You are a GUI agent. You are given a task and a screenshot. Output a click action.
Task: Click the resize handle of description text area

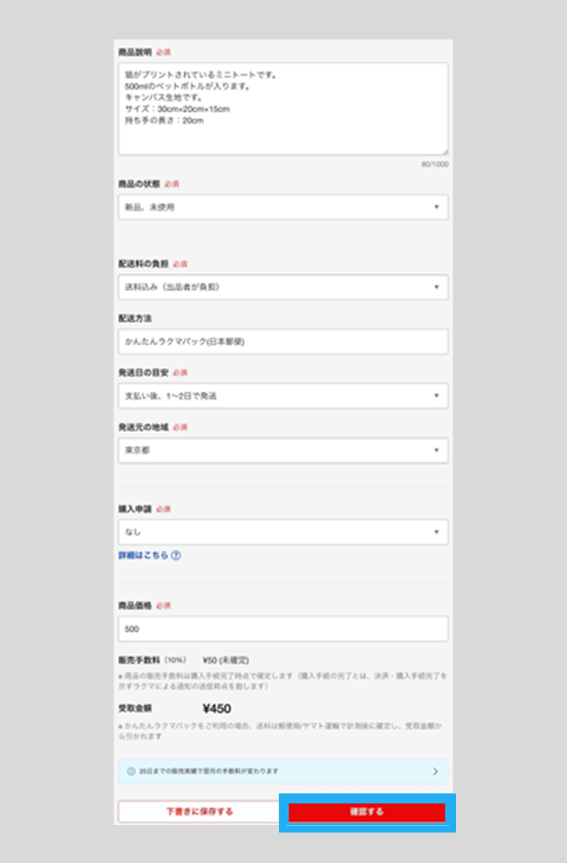tap(444, 151)
